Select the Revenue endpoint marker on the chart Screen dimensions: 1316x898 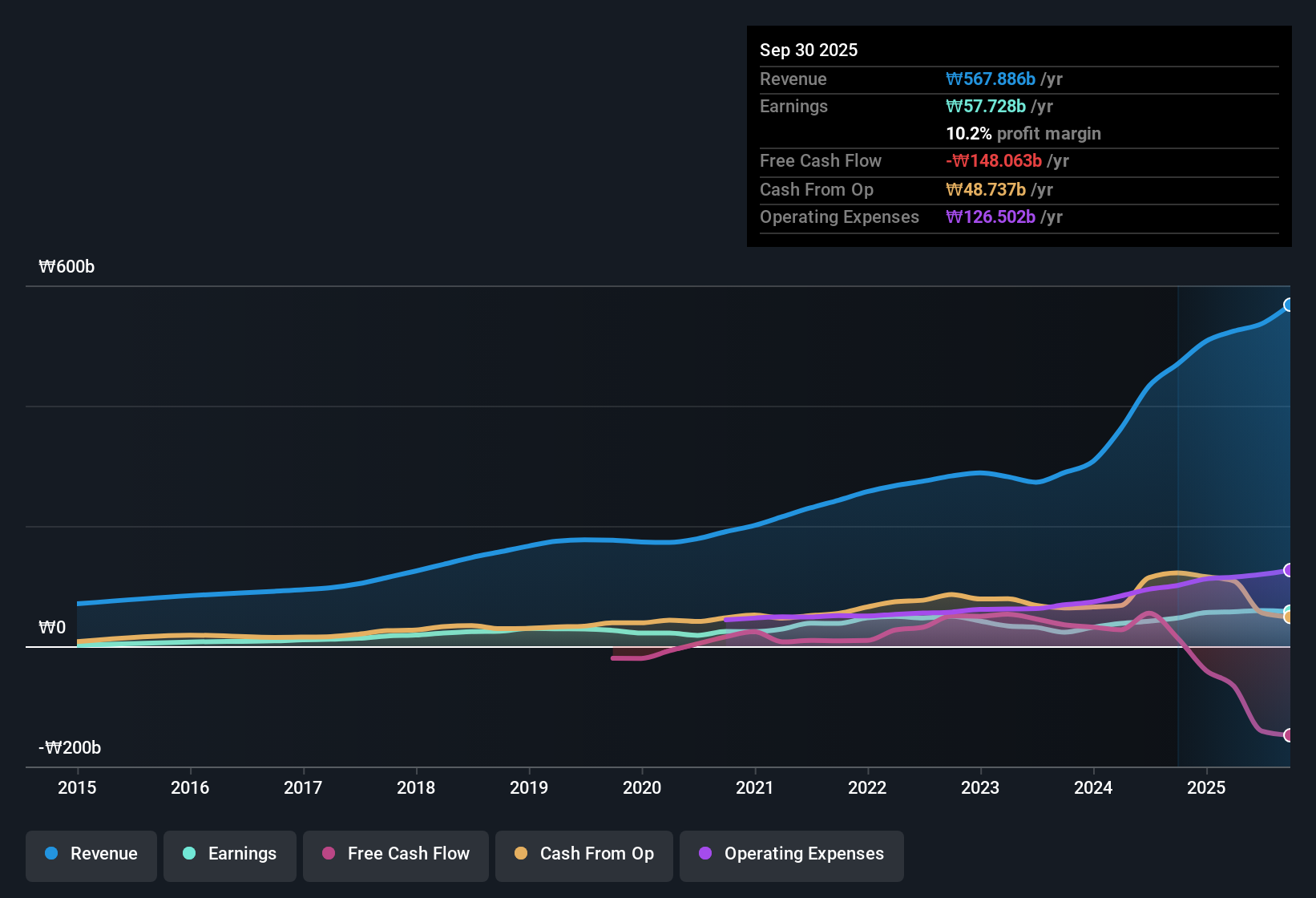click(x=1289, y=305)
